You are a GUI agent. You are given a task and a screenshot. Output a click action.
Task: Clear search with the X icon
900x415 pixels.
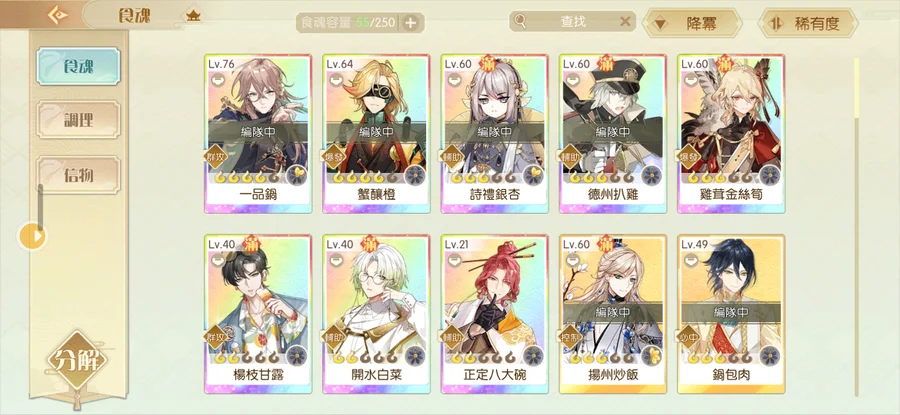click(x=625, y=22)
